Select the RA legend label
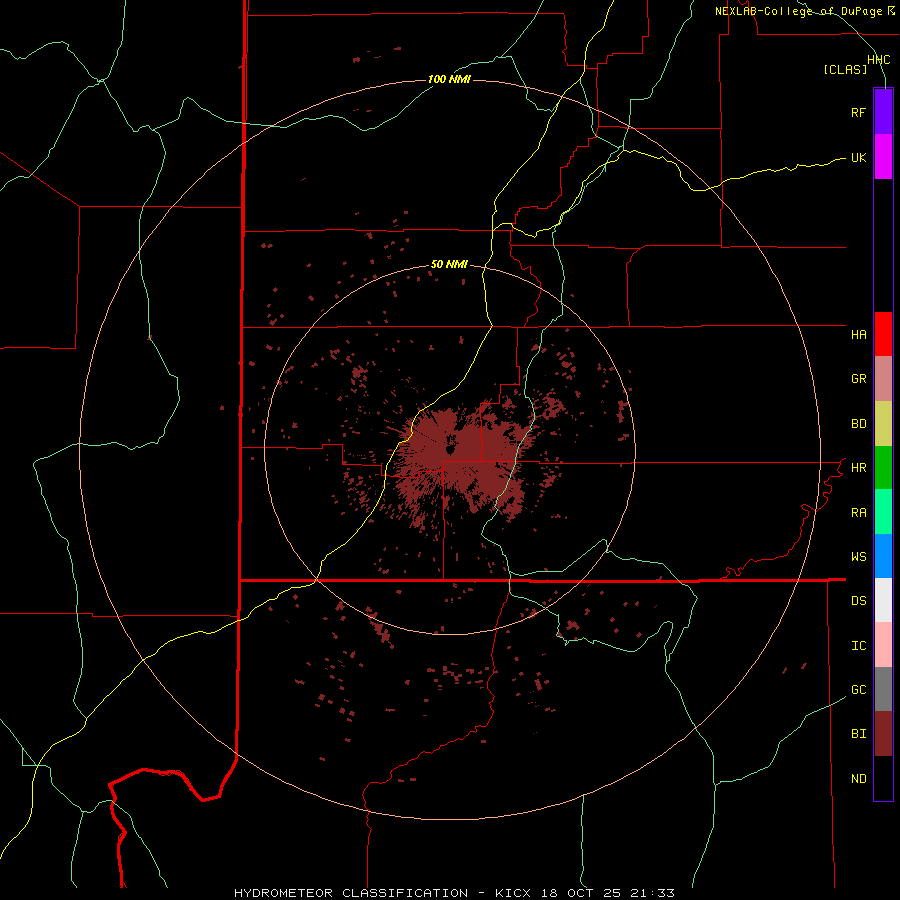900x900 pixels. tap(858, 513)
